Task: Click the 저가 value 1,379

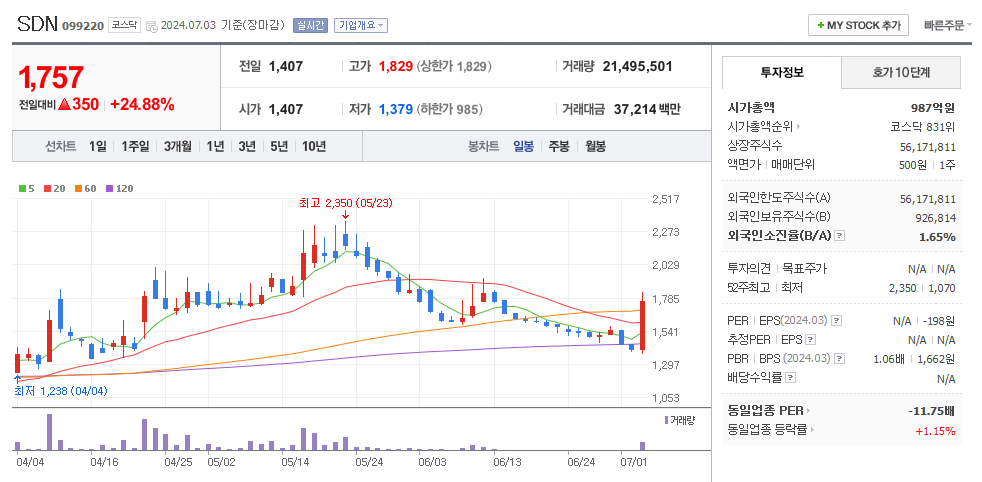Action: pyautogui.click(x=396, y=109)
